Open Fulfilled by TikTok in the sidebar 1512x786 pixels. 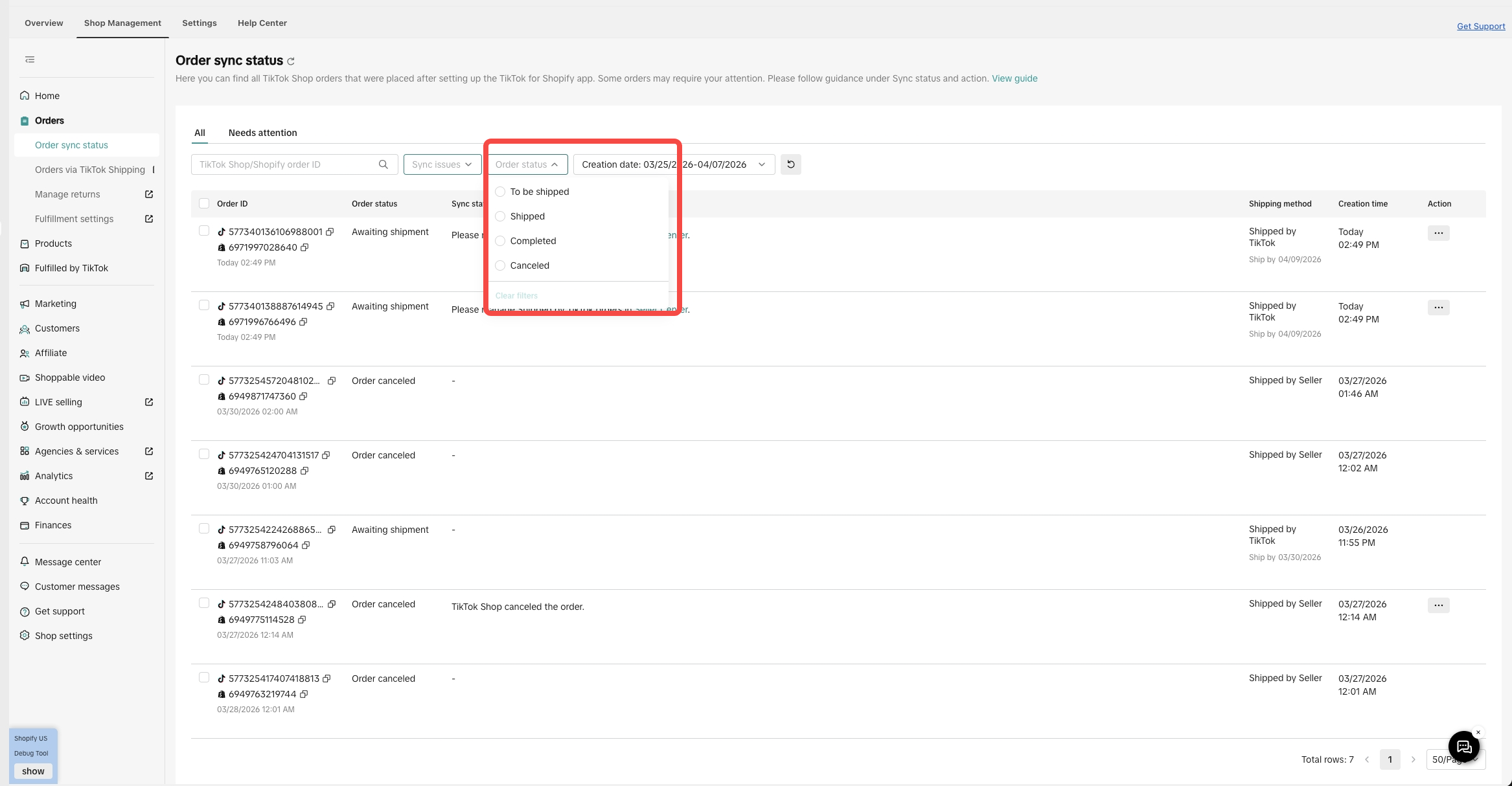pos(71,268)
